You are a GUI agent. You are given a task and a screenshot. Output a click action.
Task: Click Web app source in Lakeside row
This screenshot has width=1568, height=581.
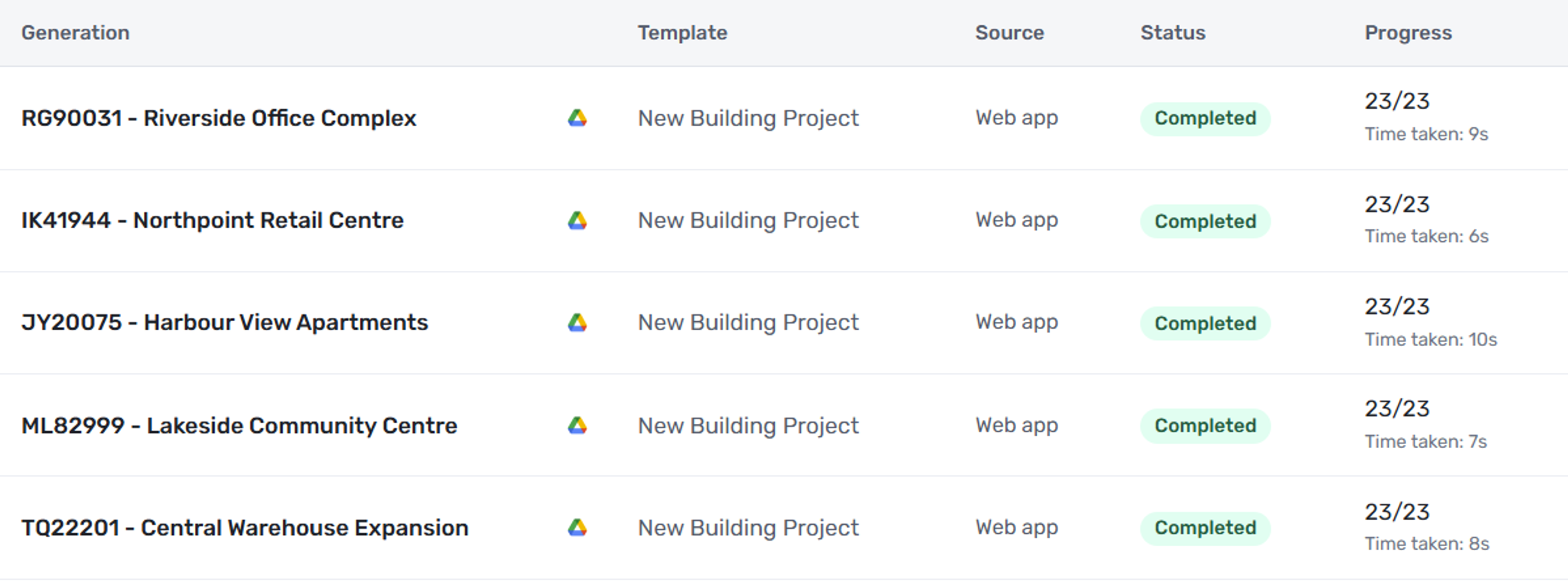(1016, 425)
